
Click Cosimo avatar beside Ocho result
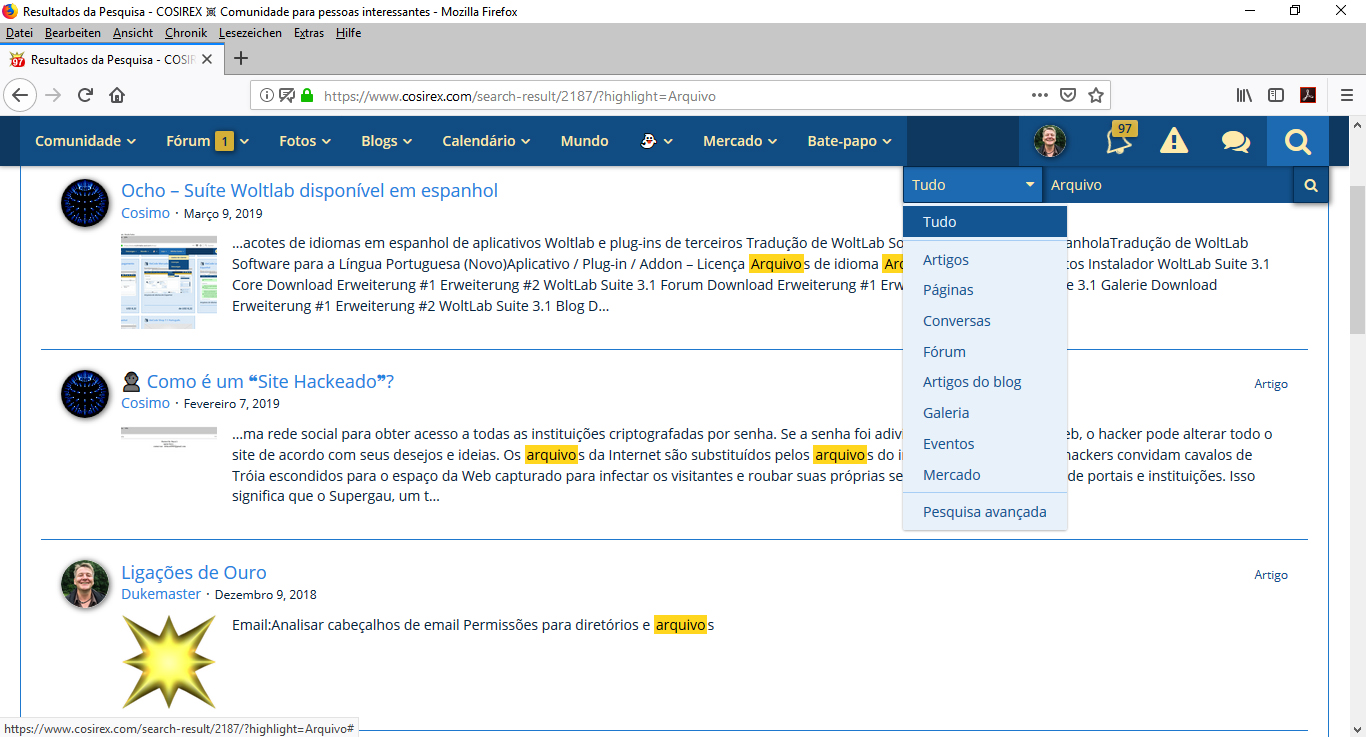tap(85, 203)
